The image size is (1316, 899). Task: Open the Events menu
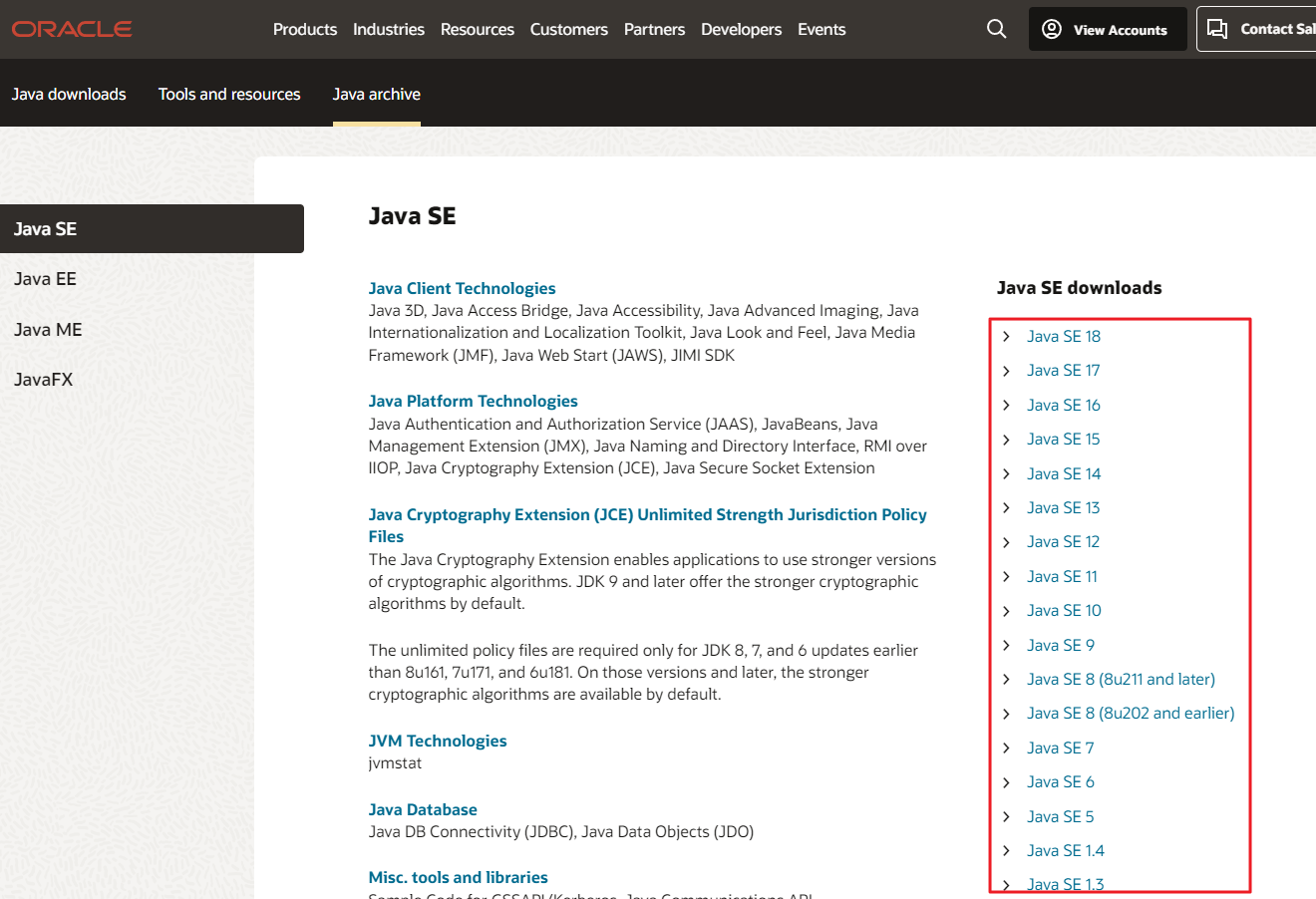pyautogui.click(x=822, y=29)
